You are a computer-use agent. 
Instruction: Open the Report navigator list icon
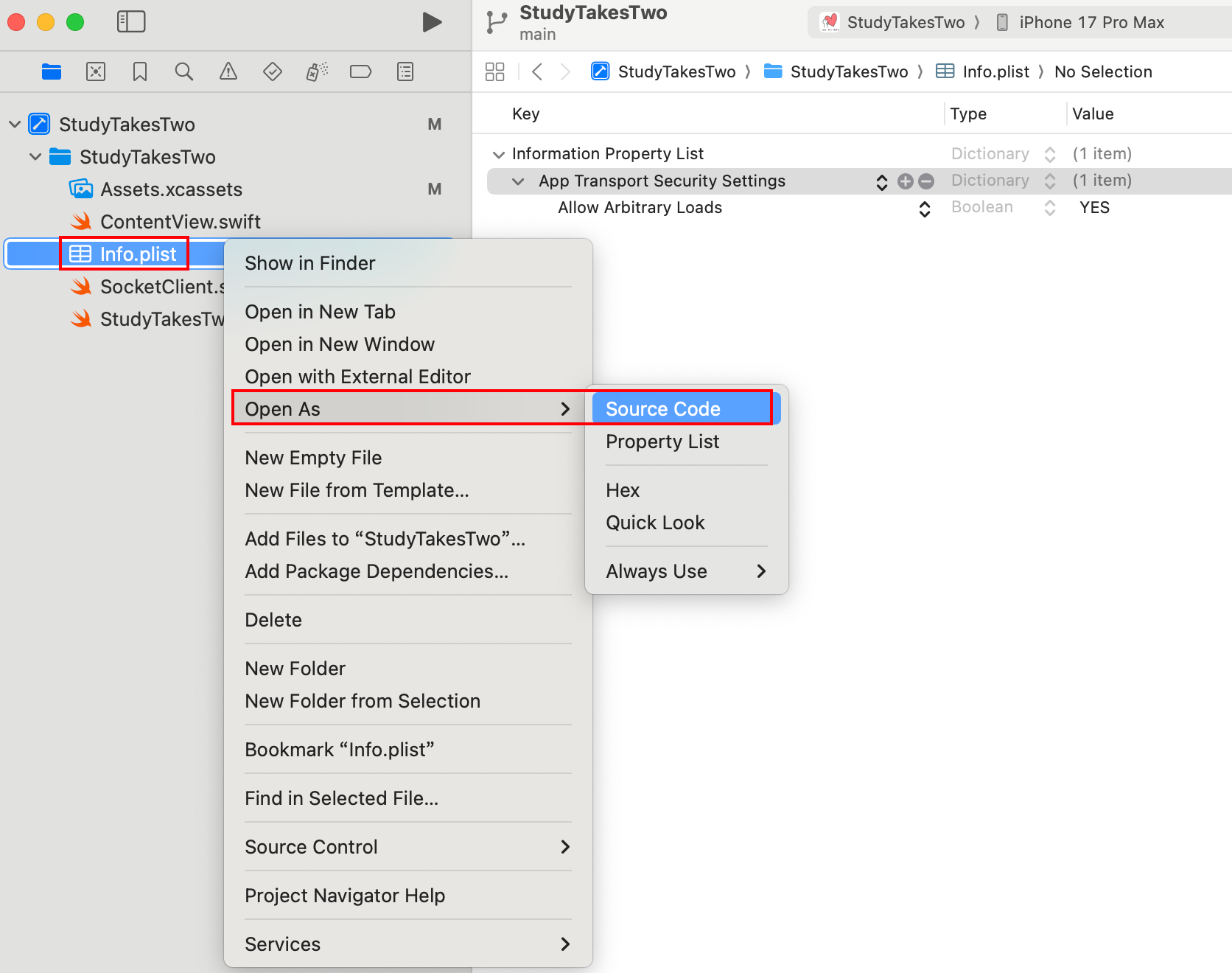click(405, 72)
